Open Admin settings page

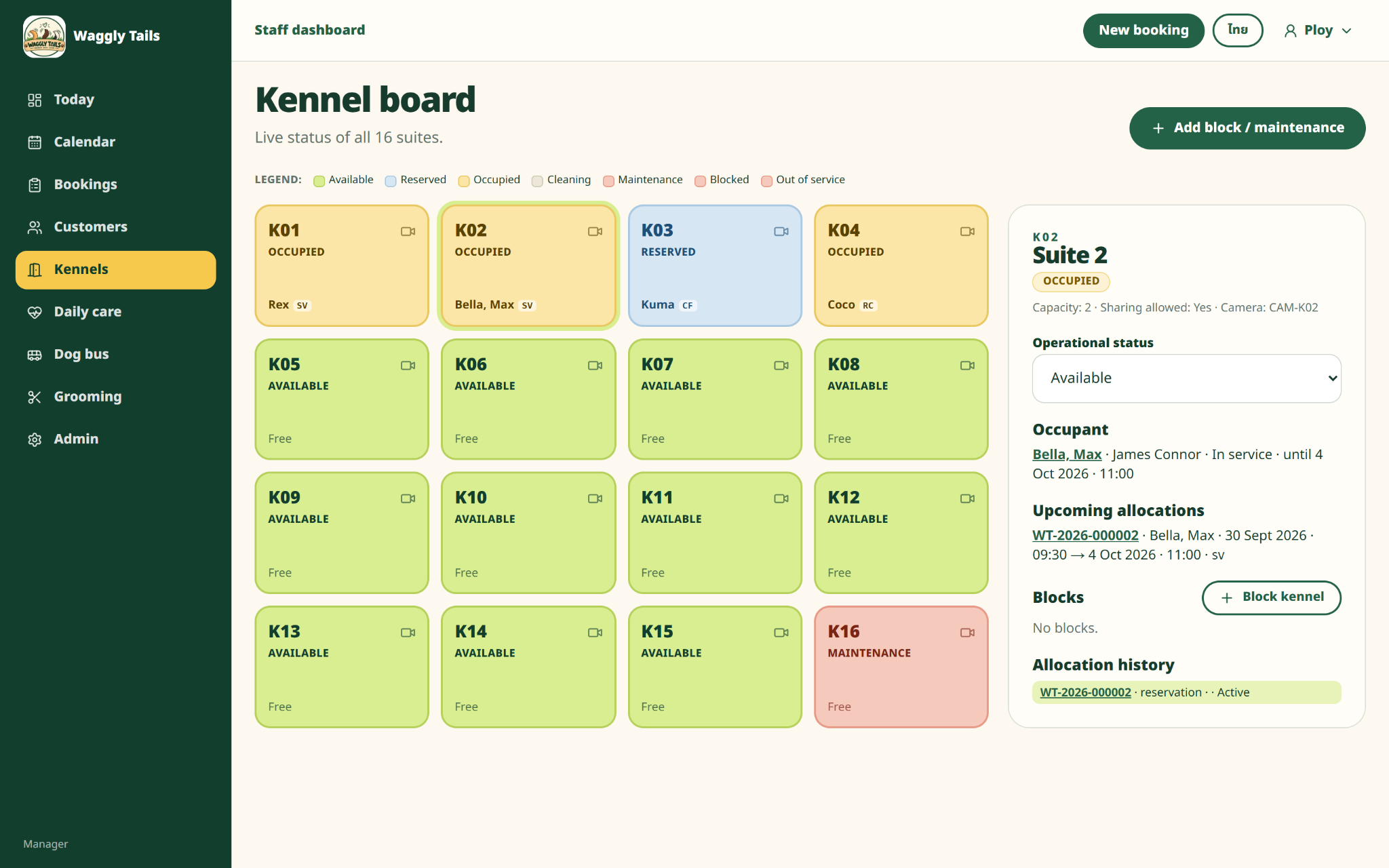[115, 439]
